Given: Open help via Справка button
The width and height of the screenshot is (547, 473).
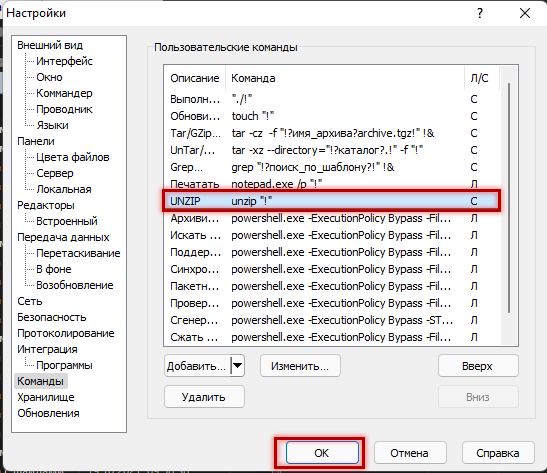Looking at the screenshot, I should click(498, 453).
